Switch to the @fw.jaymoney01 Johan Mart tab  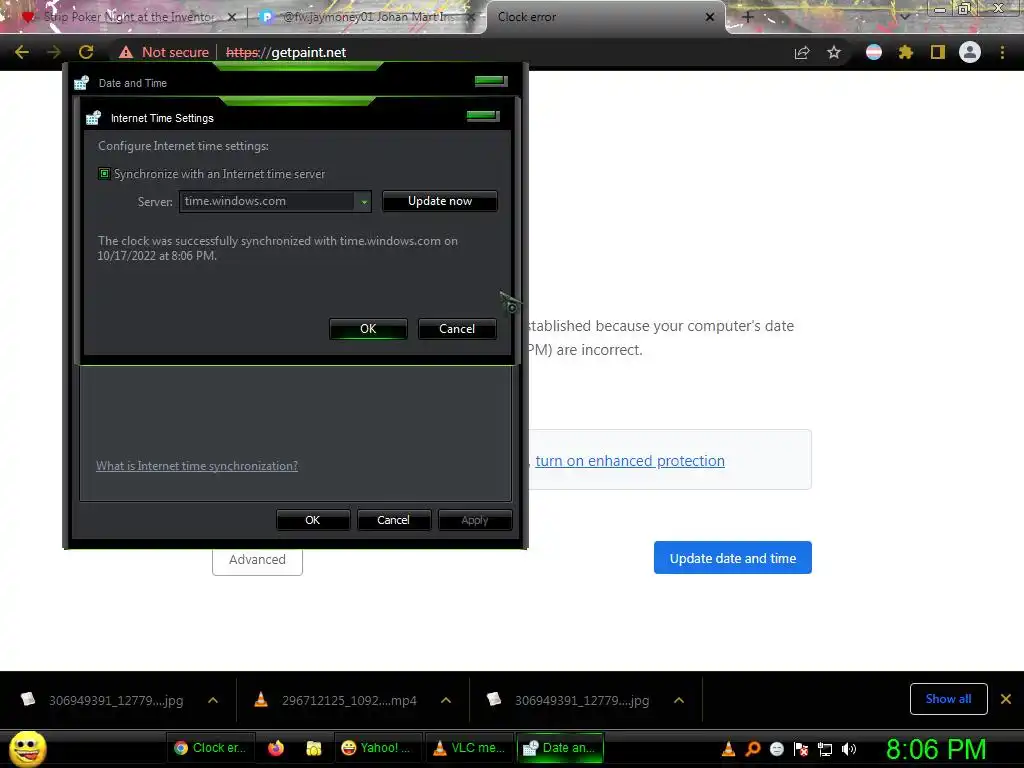coord(366,17)
